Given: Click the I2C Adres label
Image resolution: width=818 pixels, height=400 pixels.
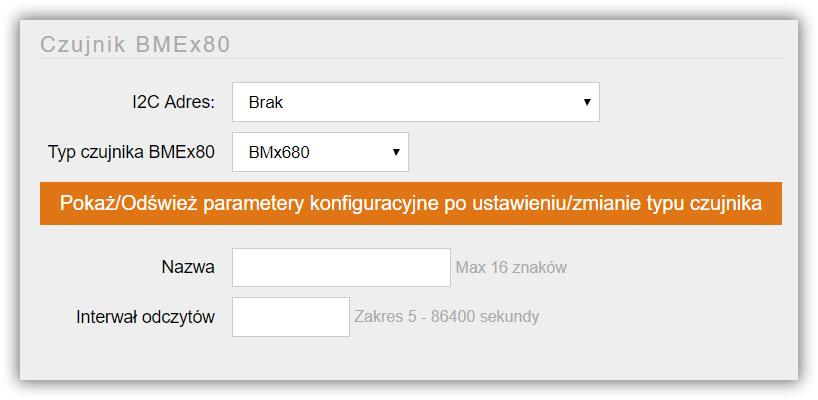Looking at the screenshot, I should (173, 102).
